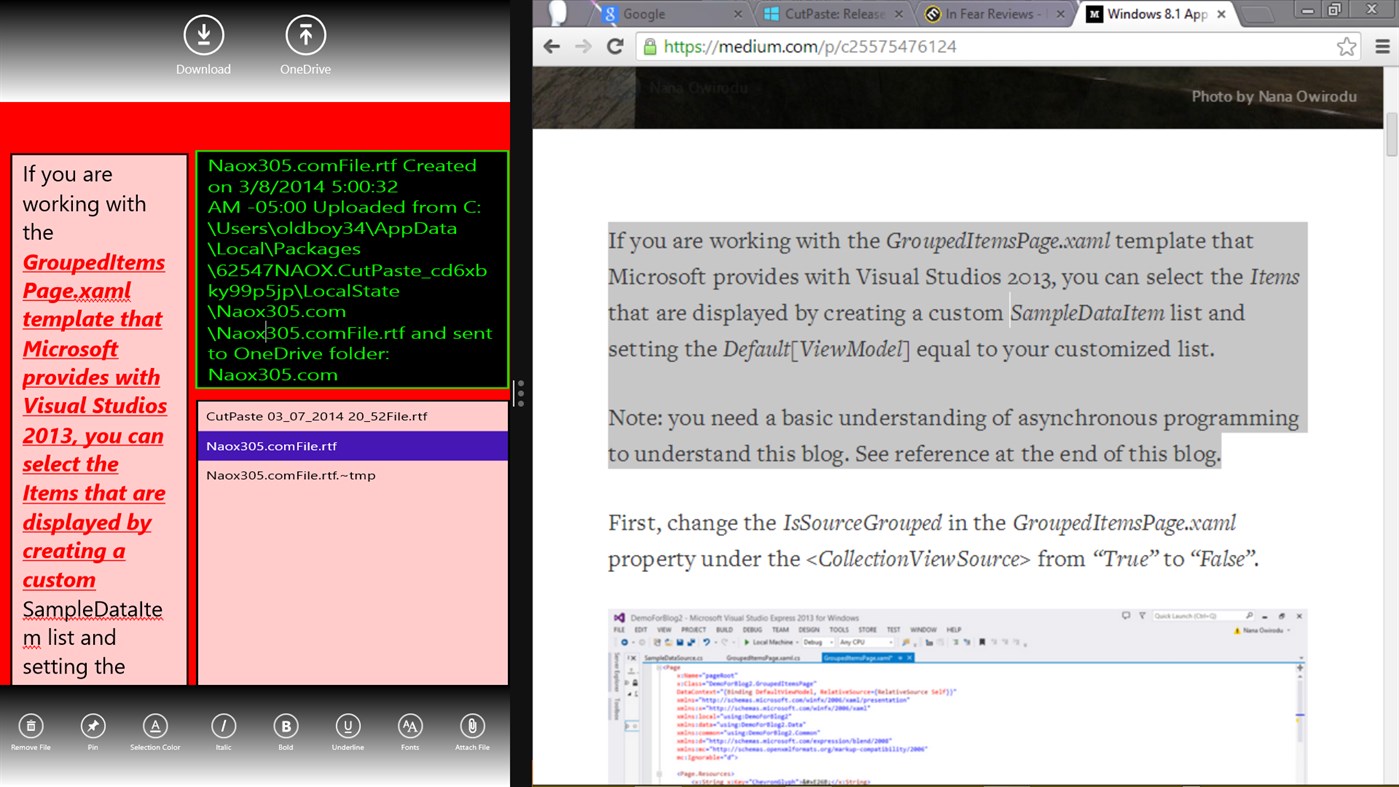Click the medium.com address bar
The image size is (1399, 787).
tap(998, 46)
